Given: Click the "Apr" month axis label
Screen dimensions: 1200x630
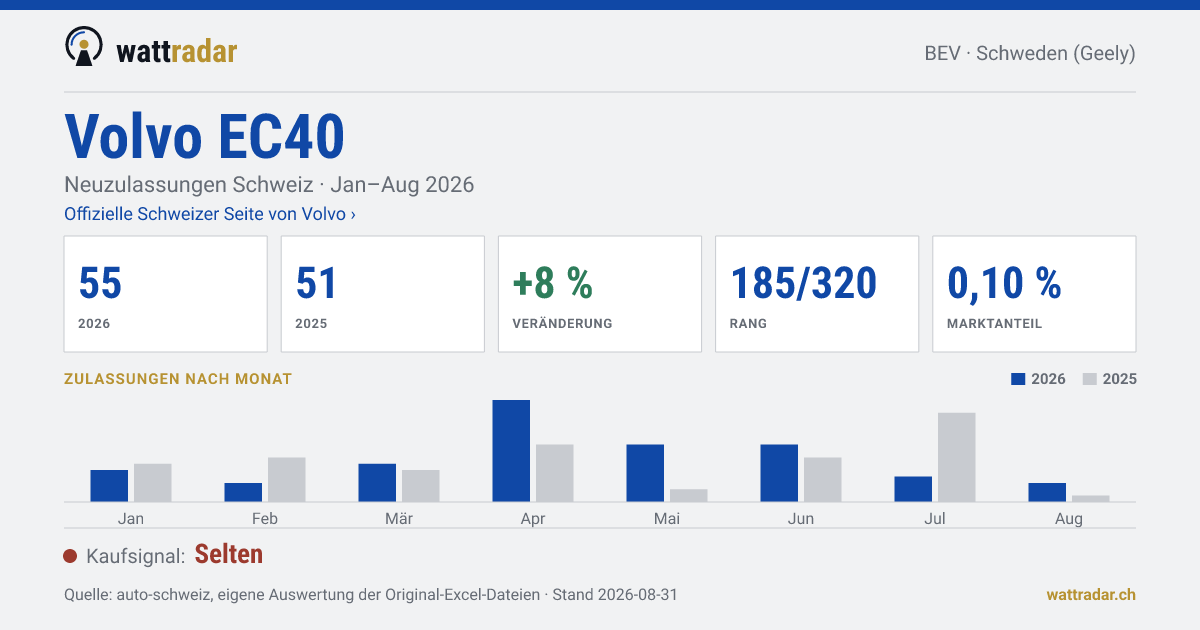Looking at the screenshot, I should 533,518.
